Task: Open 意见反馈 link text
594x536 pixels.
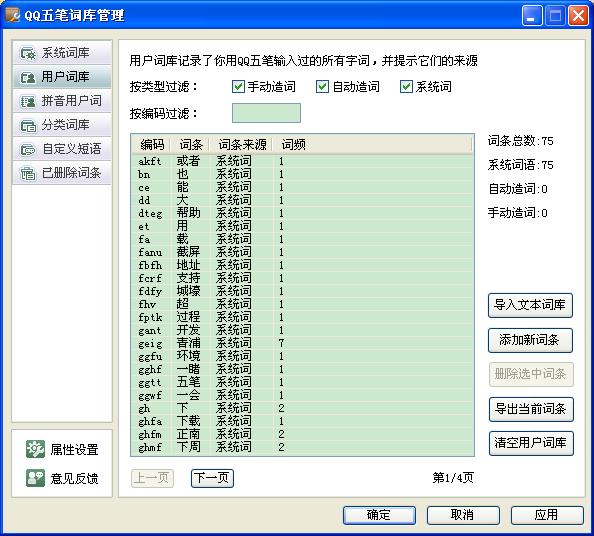Action: click(x=75, y=479)
